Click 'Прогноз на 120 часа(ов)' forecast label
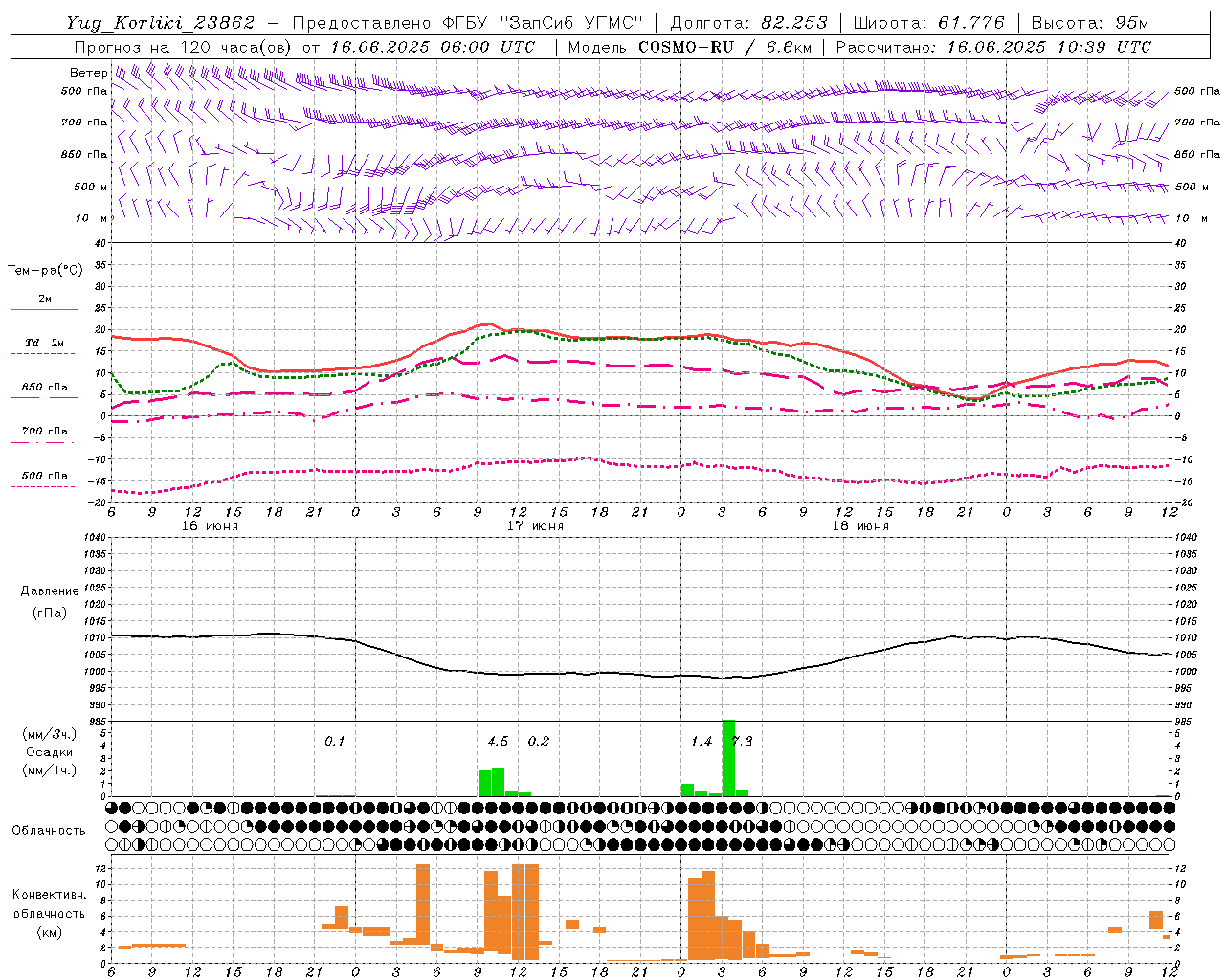This screenshot has width=1225, height=980. tap(184, 47)
